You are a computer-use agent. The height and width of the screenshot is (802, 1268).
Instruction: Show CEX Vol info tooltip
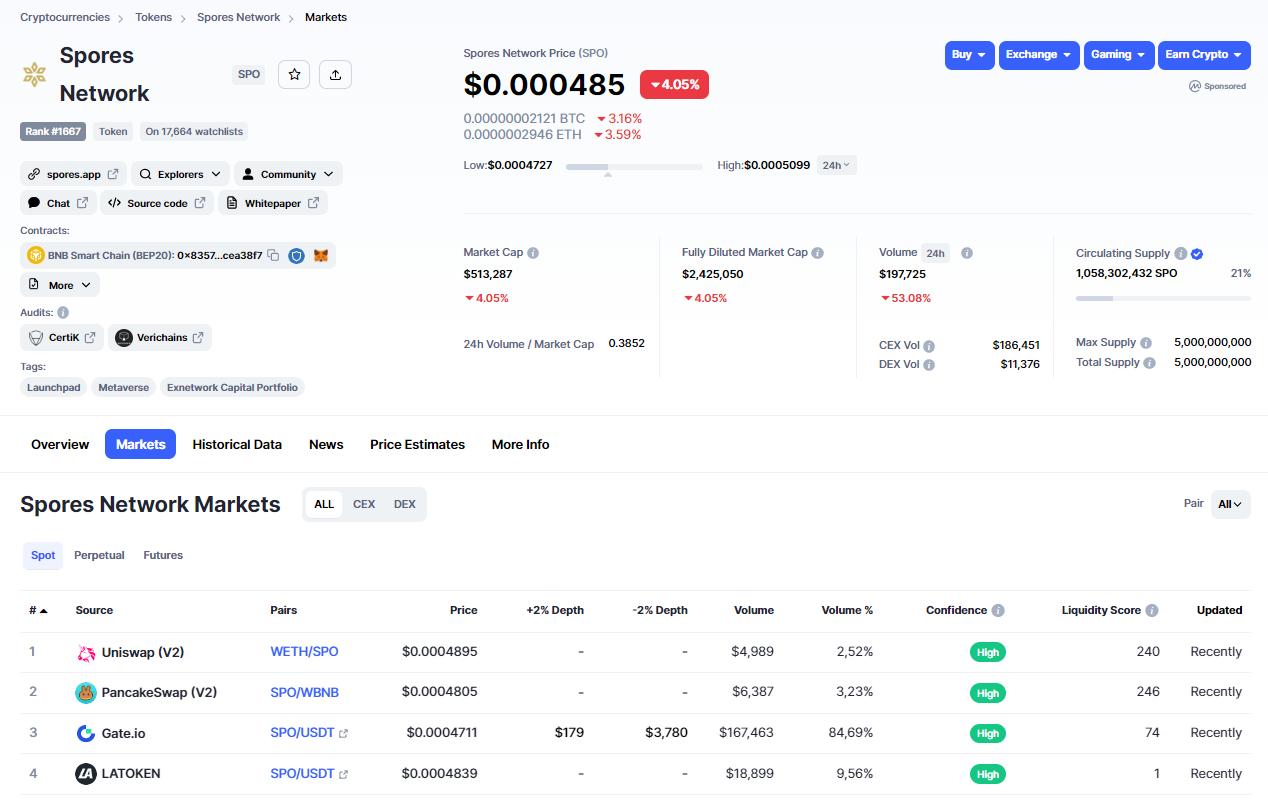929,346
